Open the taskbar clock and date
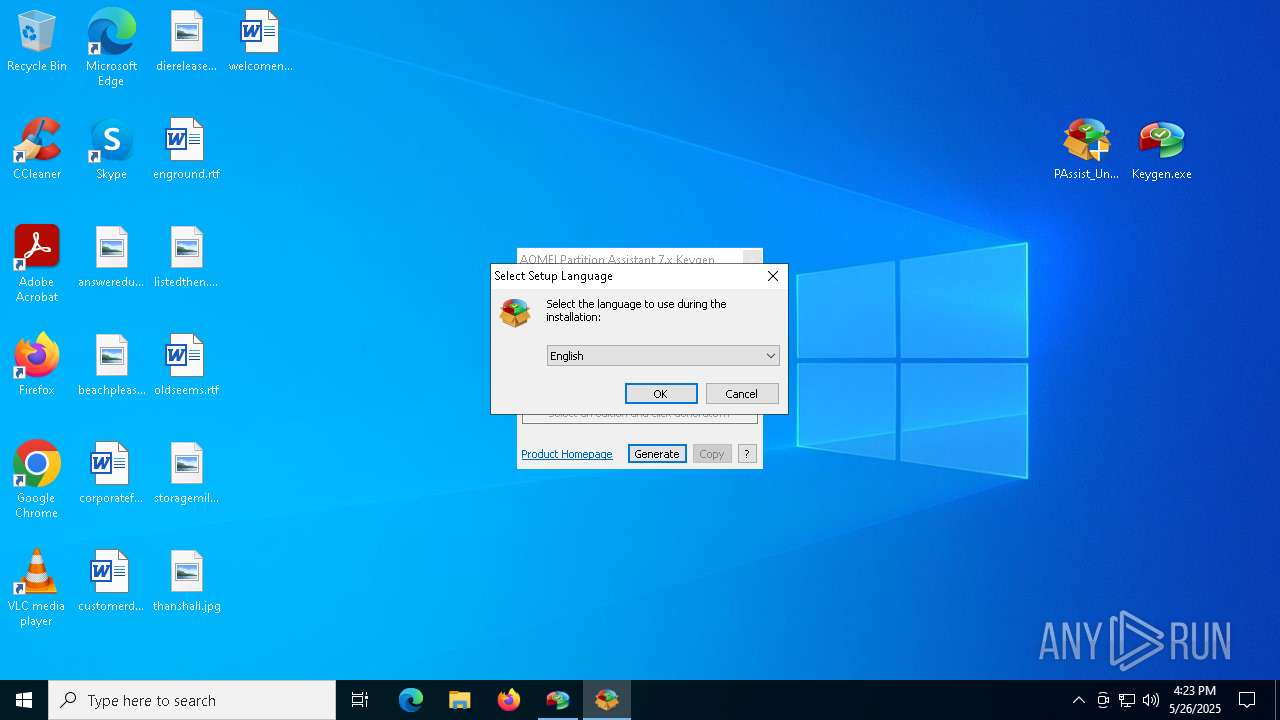The height and width of the screenshot is (720, 1280). pos(1195,700)
